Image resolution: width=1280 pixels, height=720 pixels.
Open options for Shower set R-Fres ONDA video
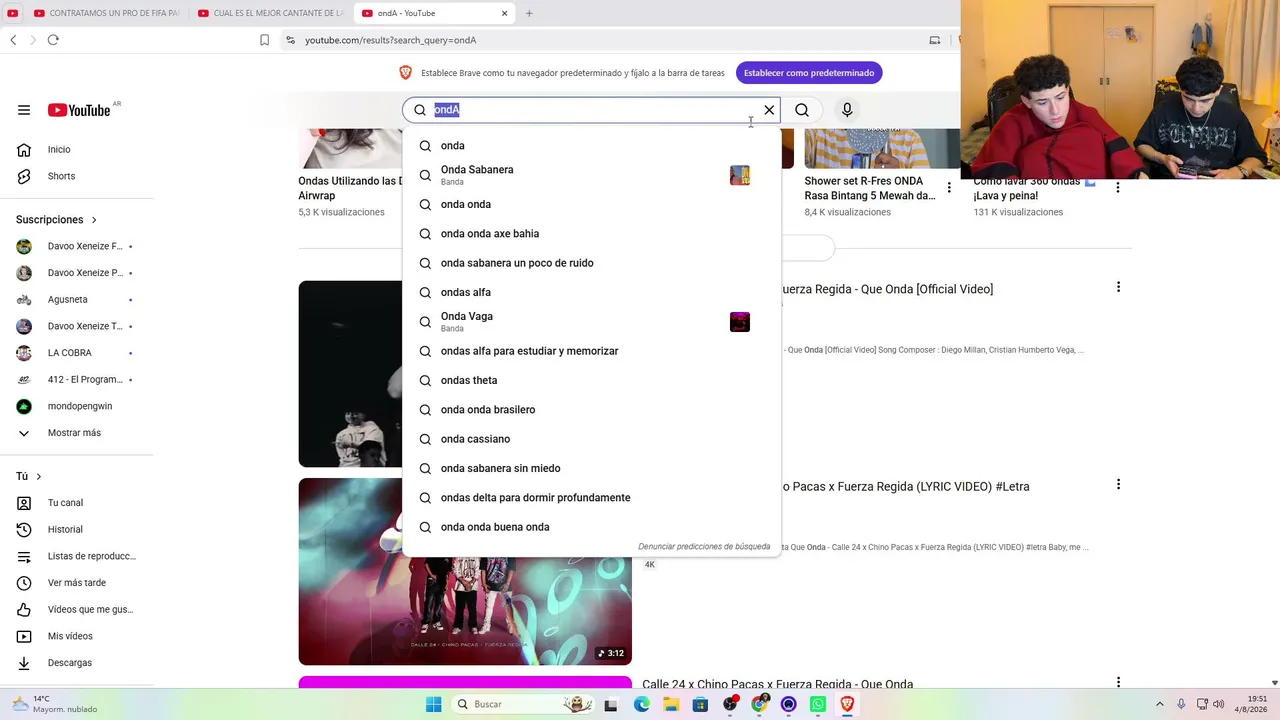(949, 187)
